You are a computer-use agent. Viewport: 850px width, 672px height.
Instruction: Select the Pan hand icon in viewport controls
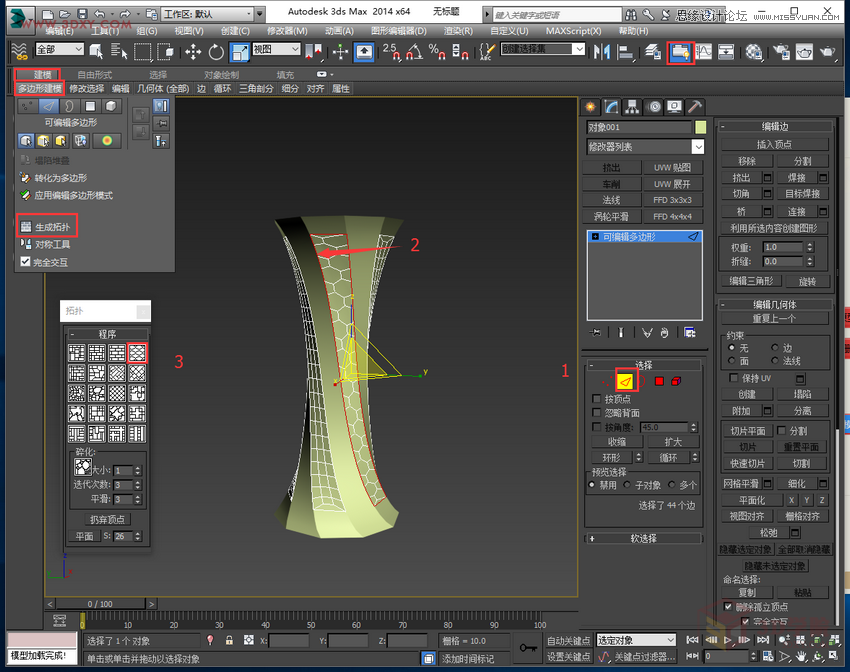[801, 657]
